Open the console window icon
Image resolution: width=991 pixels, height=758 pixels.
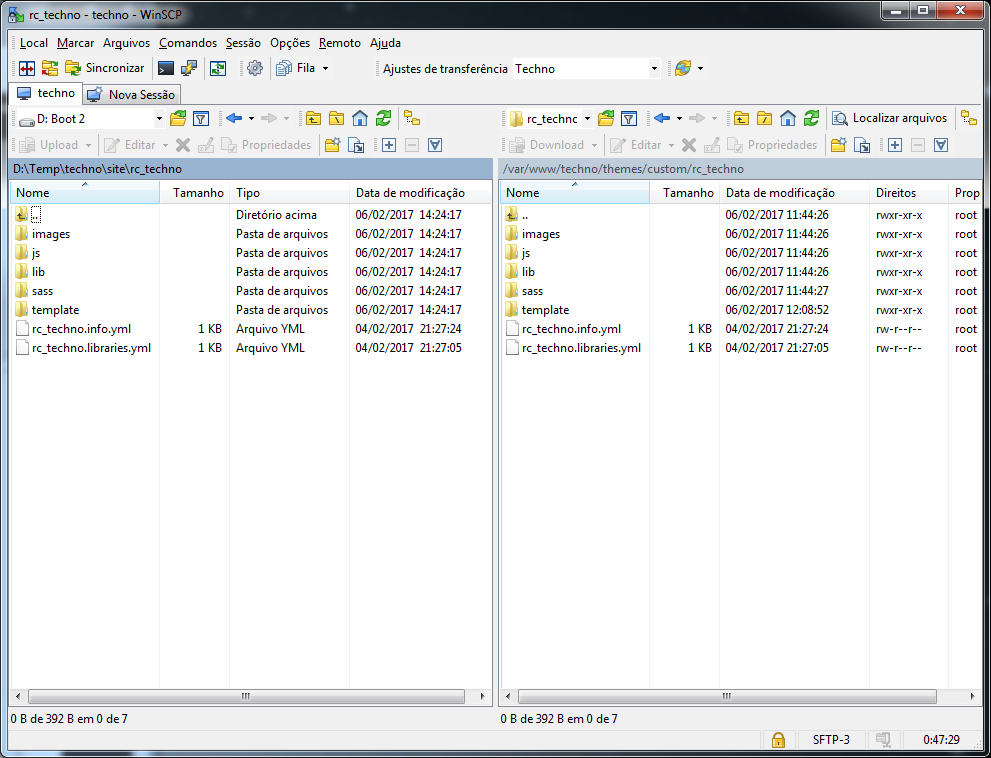pyautogui.click(x=164, y=68)
